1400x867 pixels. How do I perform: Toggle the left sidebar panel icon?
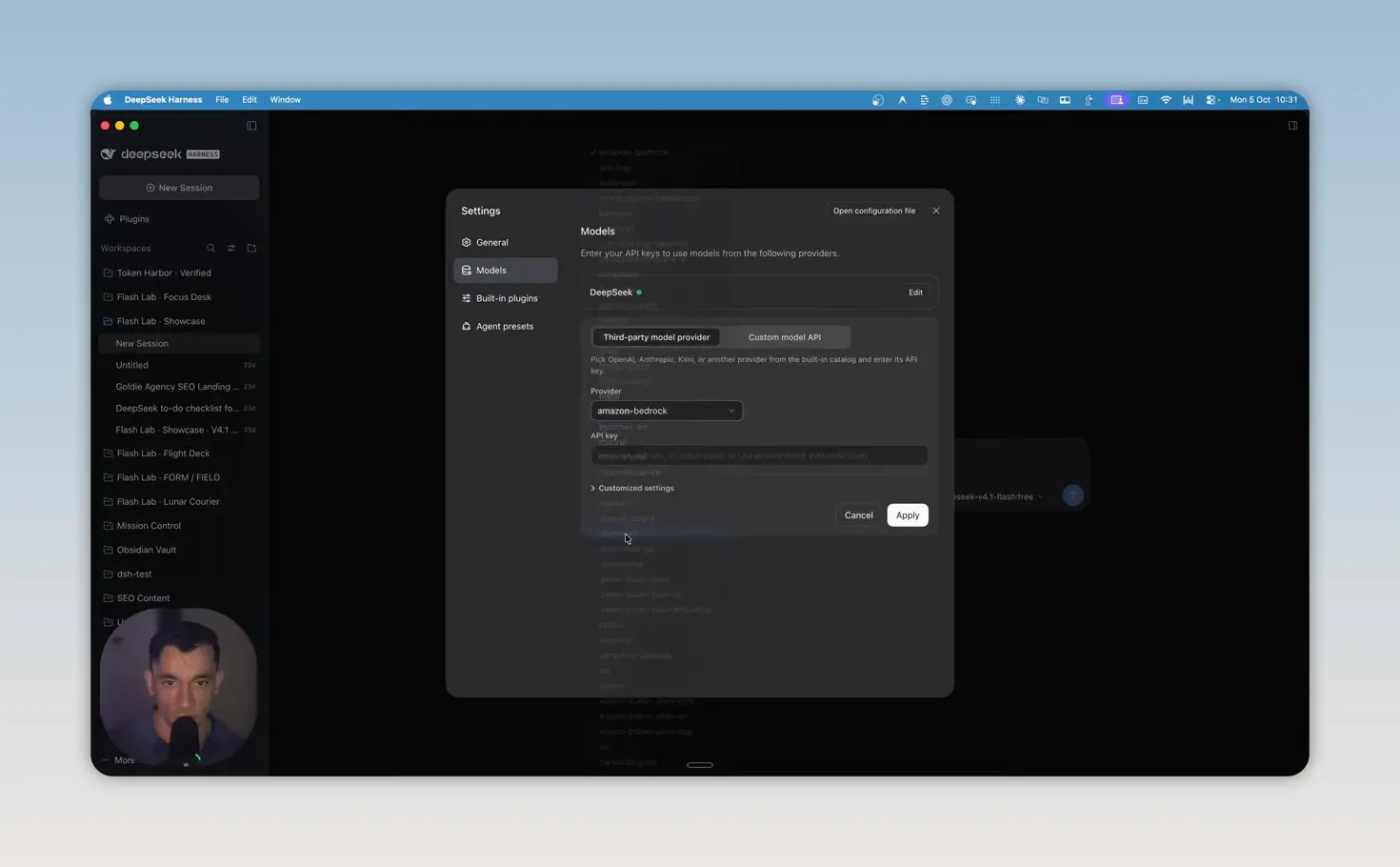[251, 126]
